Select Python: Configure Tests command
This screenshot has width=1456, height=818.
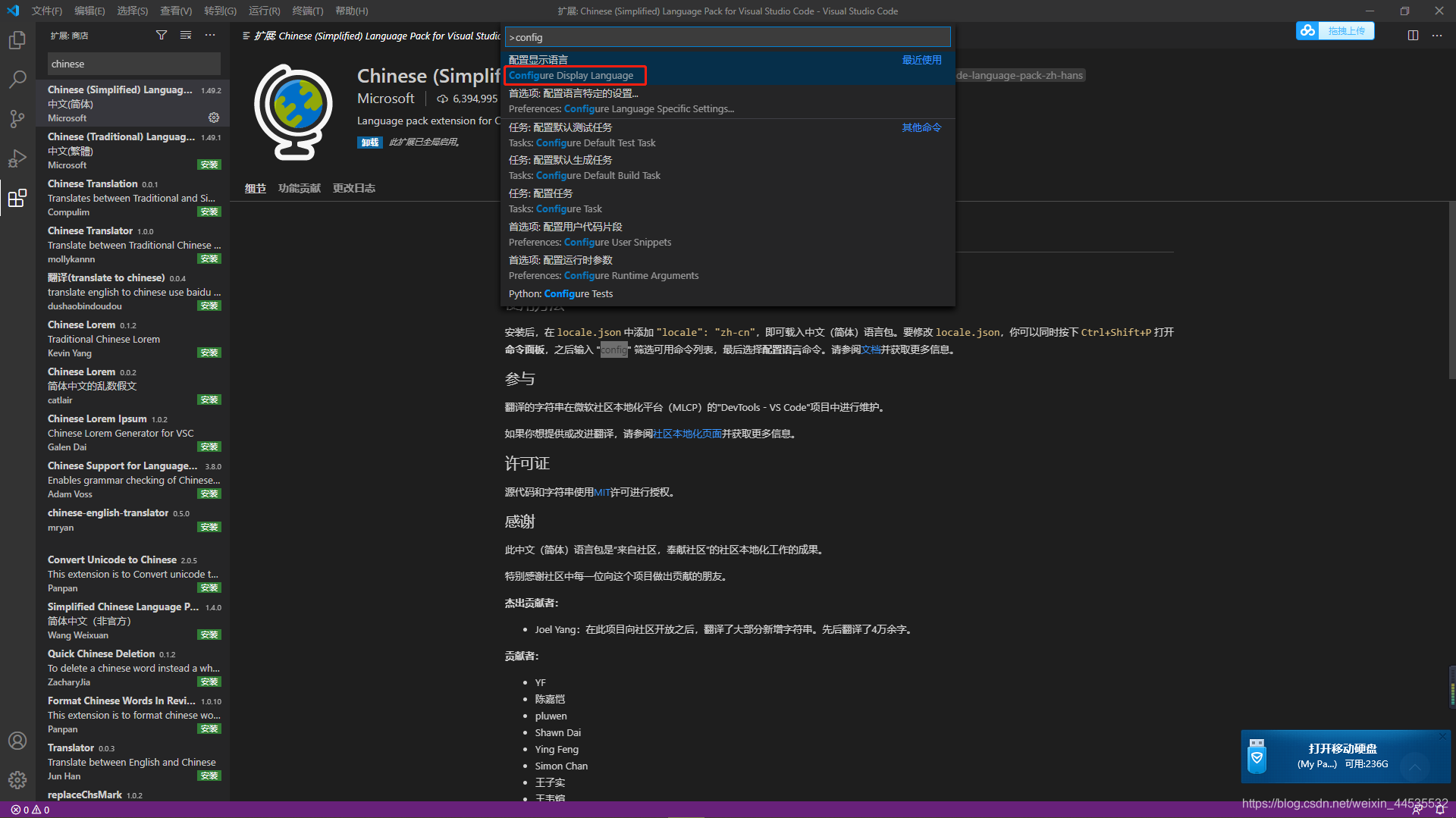click(727, 293)
